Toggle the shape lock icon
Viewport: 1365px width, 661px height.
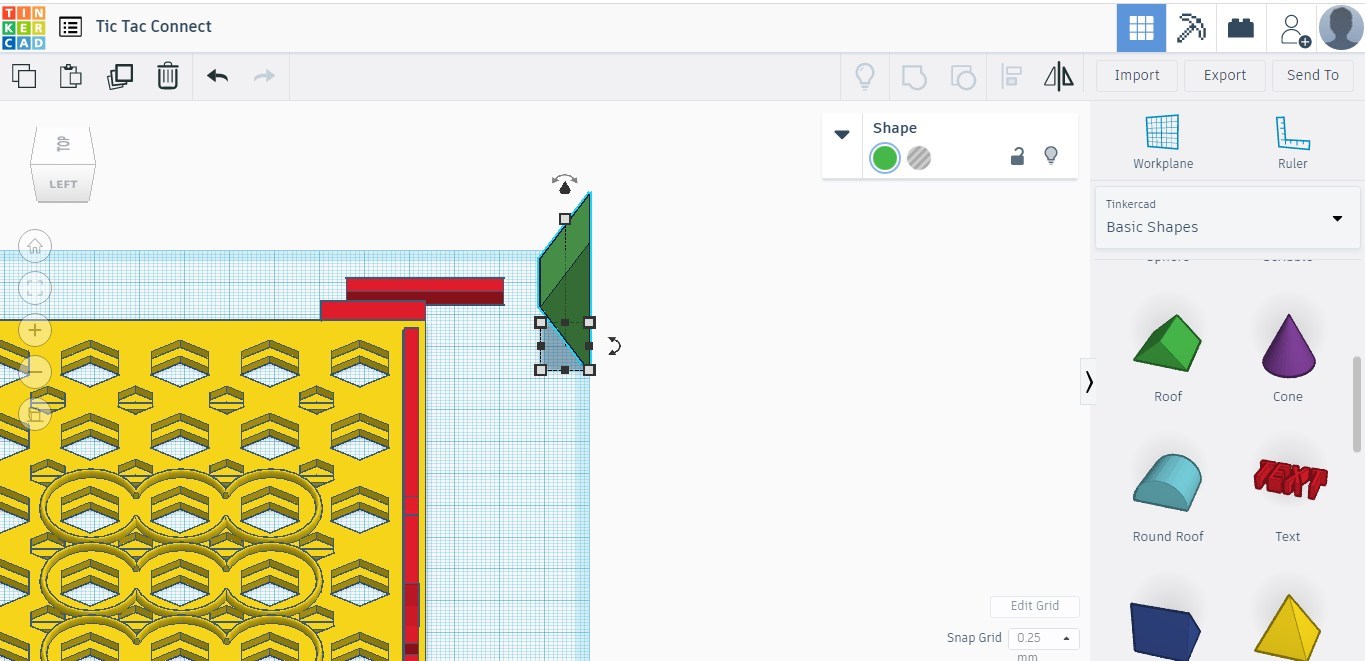tap(1017, 156)
